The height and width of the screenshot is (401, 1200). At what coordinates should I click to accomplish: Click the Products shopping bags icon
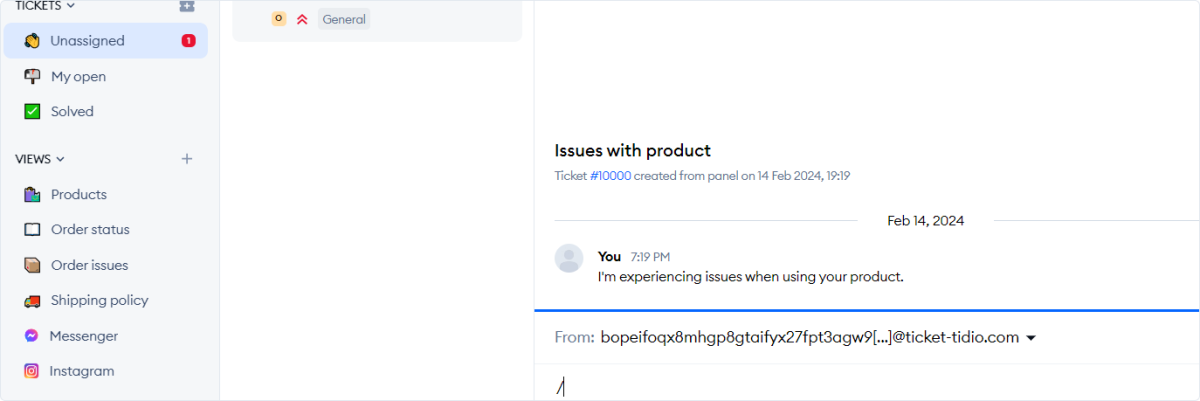coord(32,195)
